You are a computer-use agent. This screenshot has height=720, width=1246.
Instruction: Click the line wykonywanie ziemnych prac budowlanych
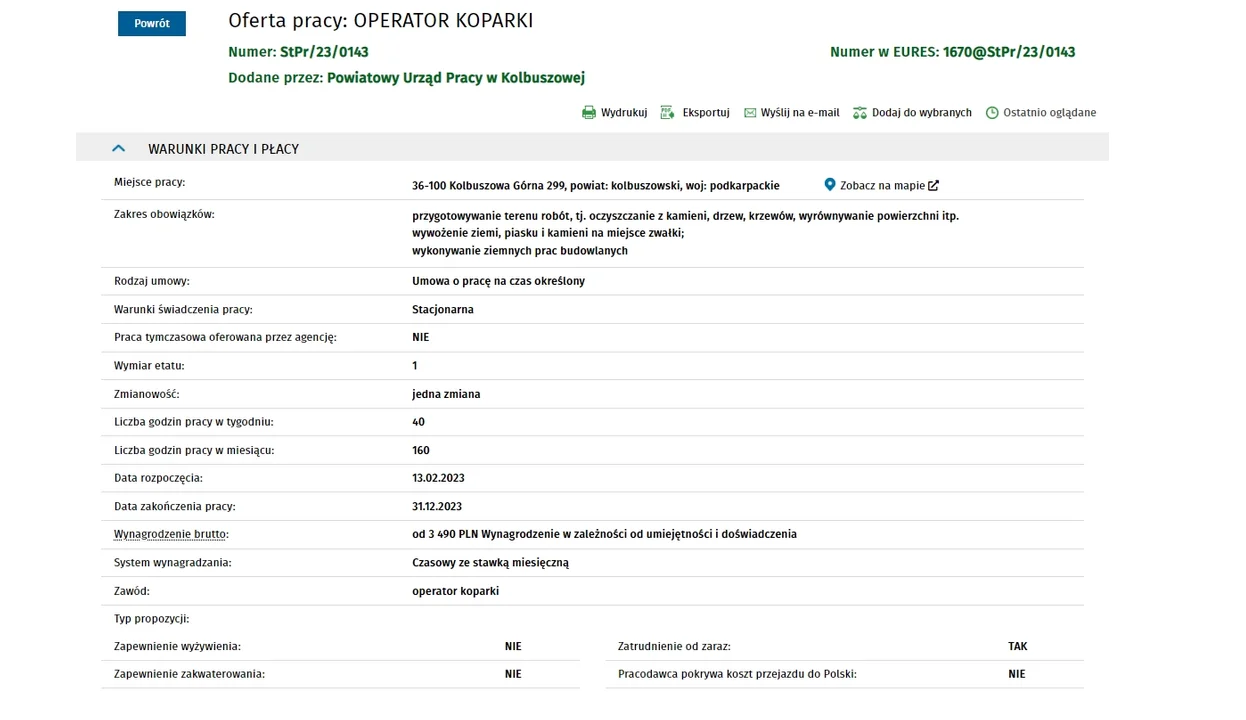click(520, 251)
